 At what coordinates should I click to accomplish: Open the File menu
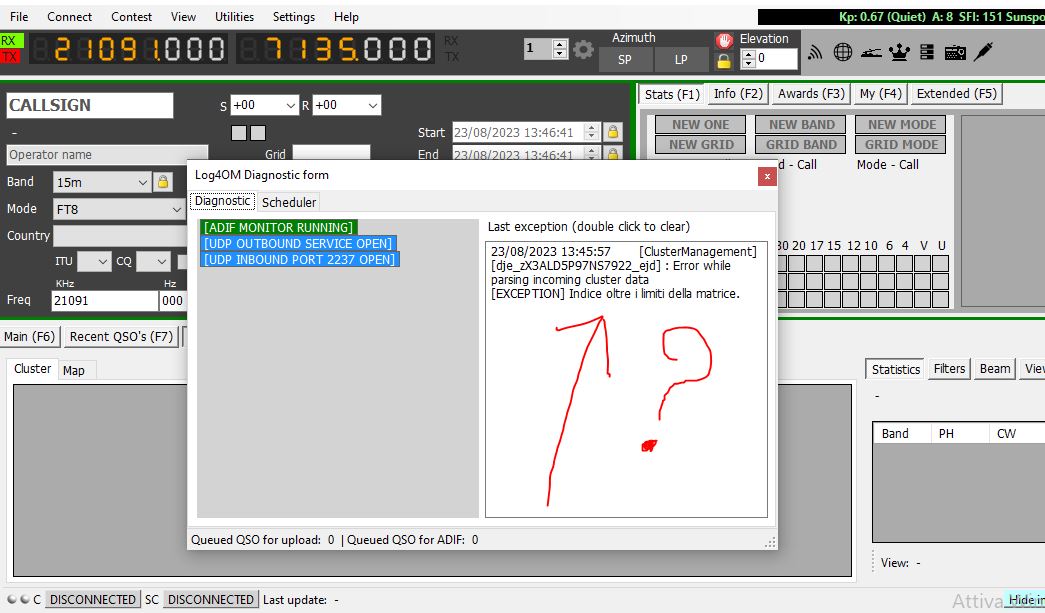[x=19, y=17]
